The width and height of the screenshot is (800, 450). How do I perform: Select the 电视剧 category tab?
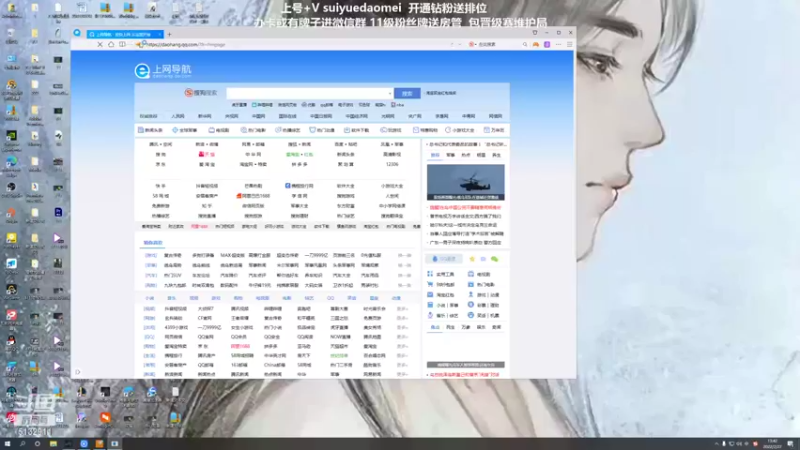(262, 298)
